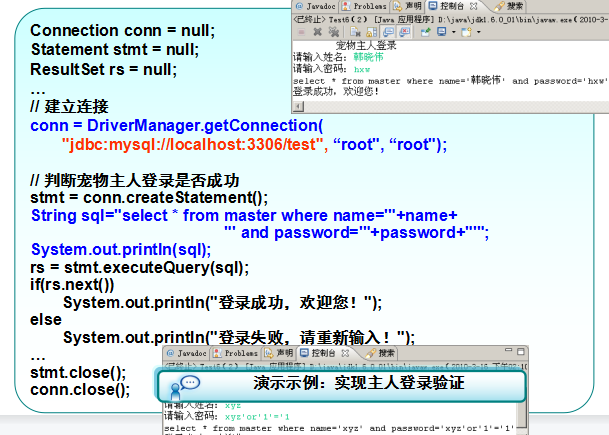Click the Remove All Terminated Launches (double X) icon
The image size is (609, 435).
point(333,32)
